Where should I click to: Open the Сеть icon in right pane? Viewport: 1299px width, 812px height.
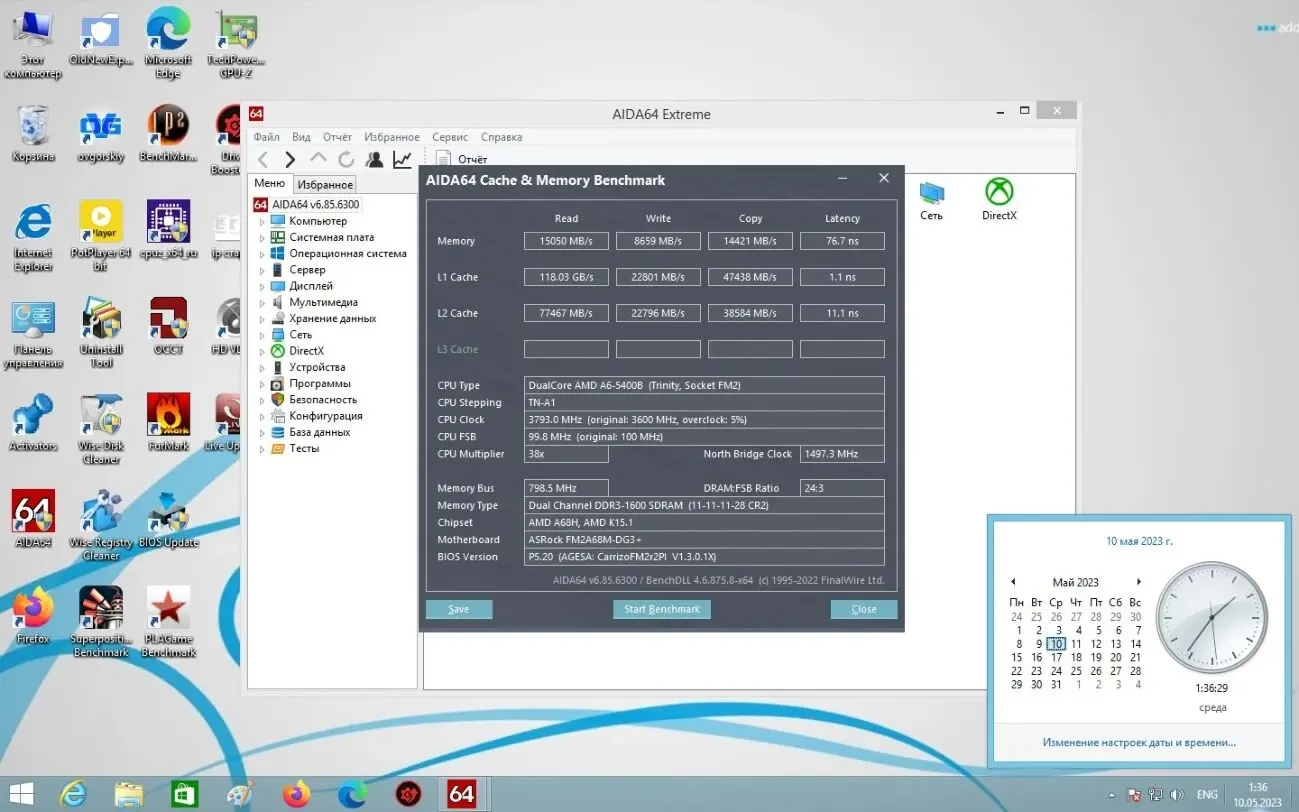point(931,198)
